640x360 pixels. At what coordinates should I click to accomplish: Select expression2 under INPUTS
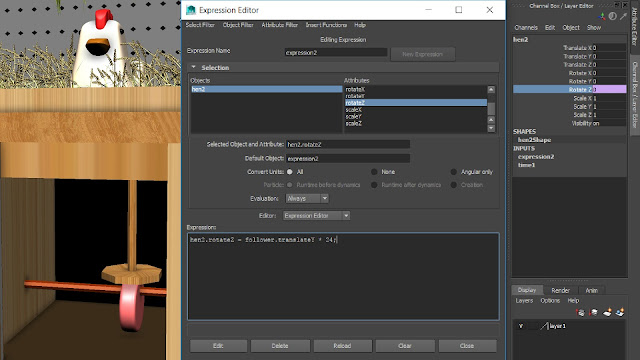click(x=536, y=157)
